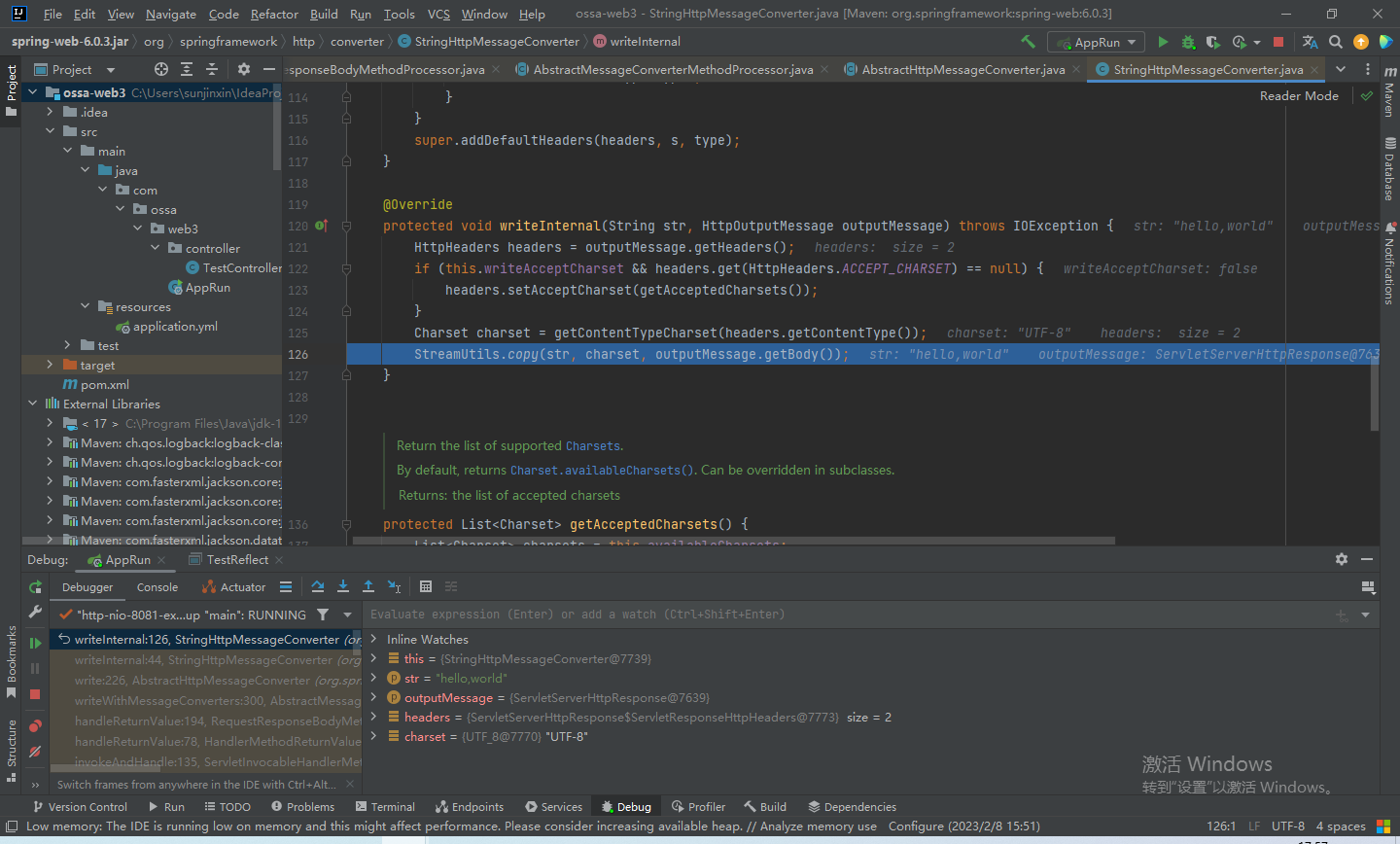The height and width of the screenshot is (844, 1400).
Task: Click Step Over in debugger toolbar
Action: pos(318,586)
